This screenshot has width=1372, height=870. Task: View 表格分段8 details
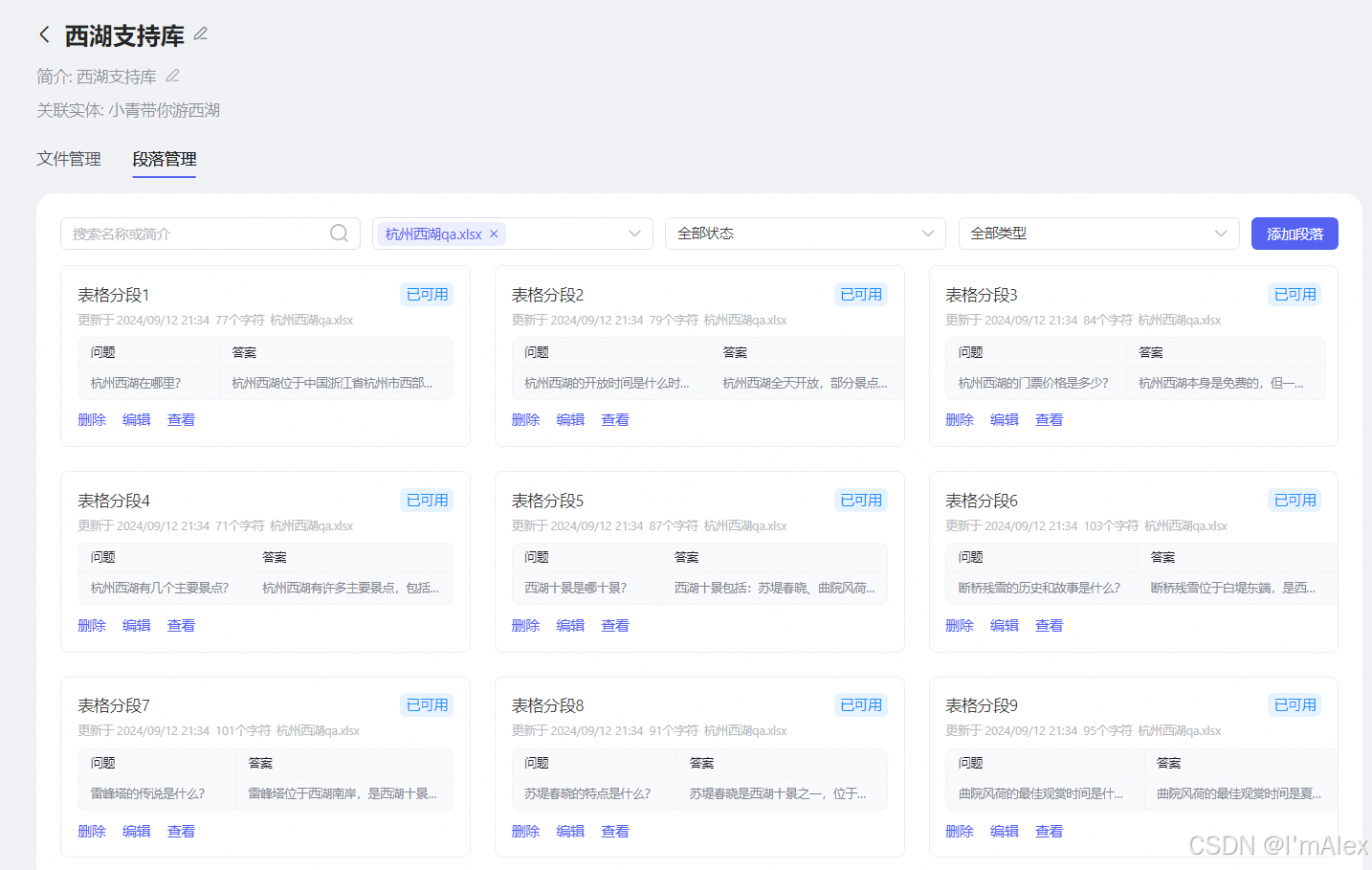coord(615,831)
